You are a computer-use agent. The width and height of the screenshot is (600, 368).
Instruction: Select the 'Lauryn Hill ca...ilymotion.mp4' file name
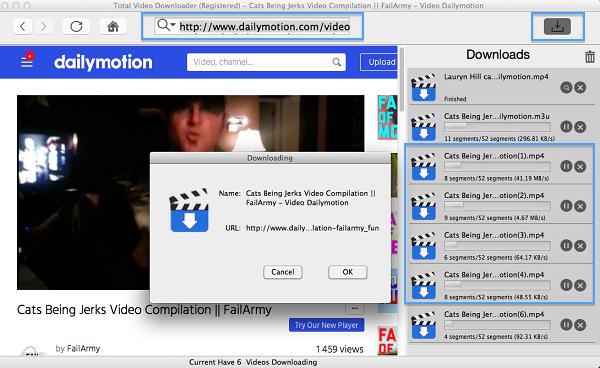[x=496, y=77]
